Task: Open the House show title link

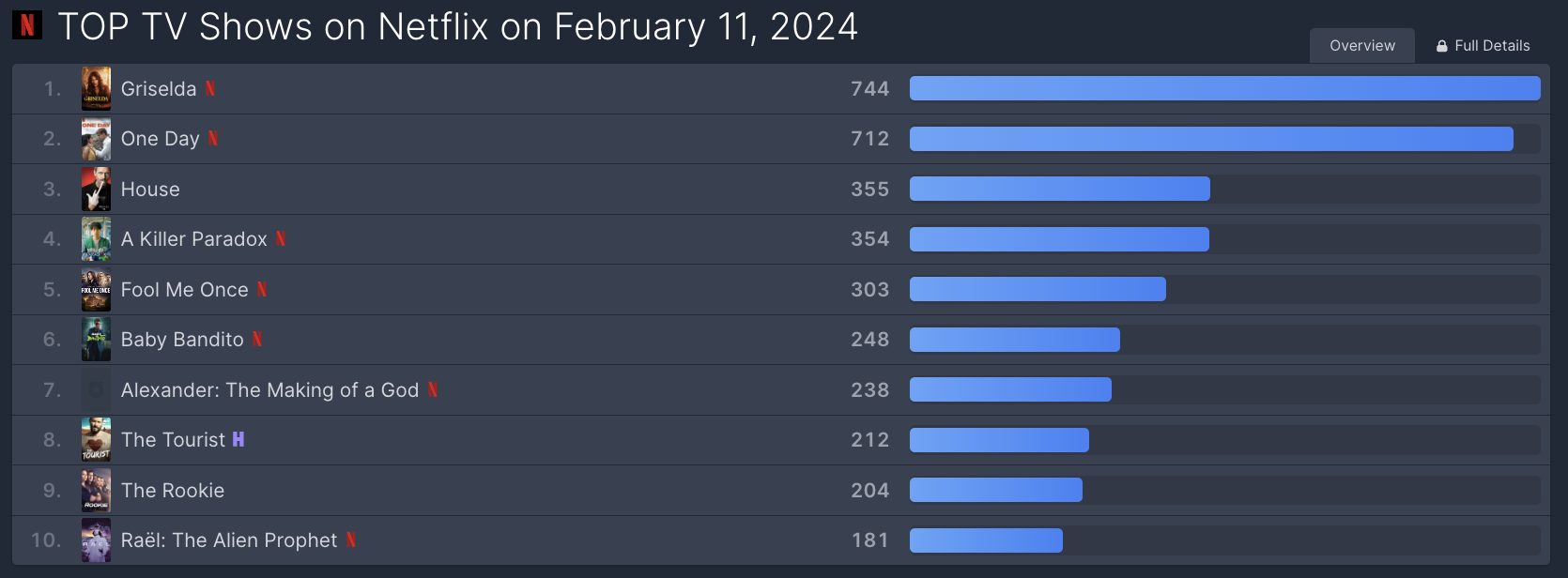Action: 150,189
